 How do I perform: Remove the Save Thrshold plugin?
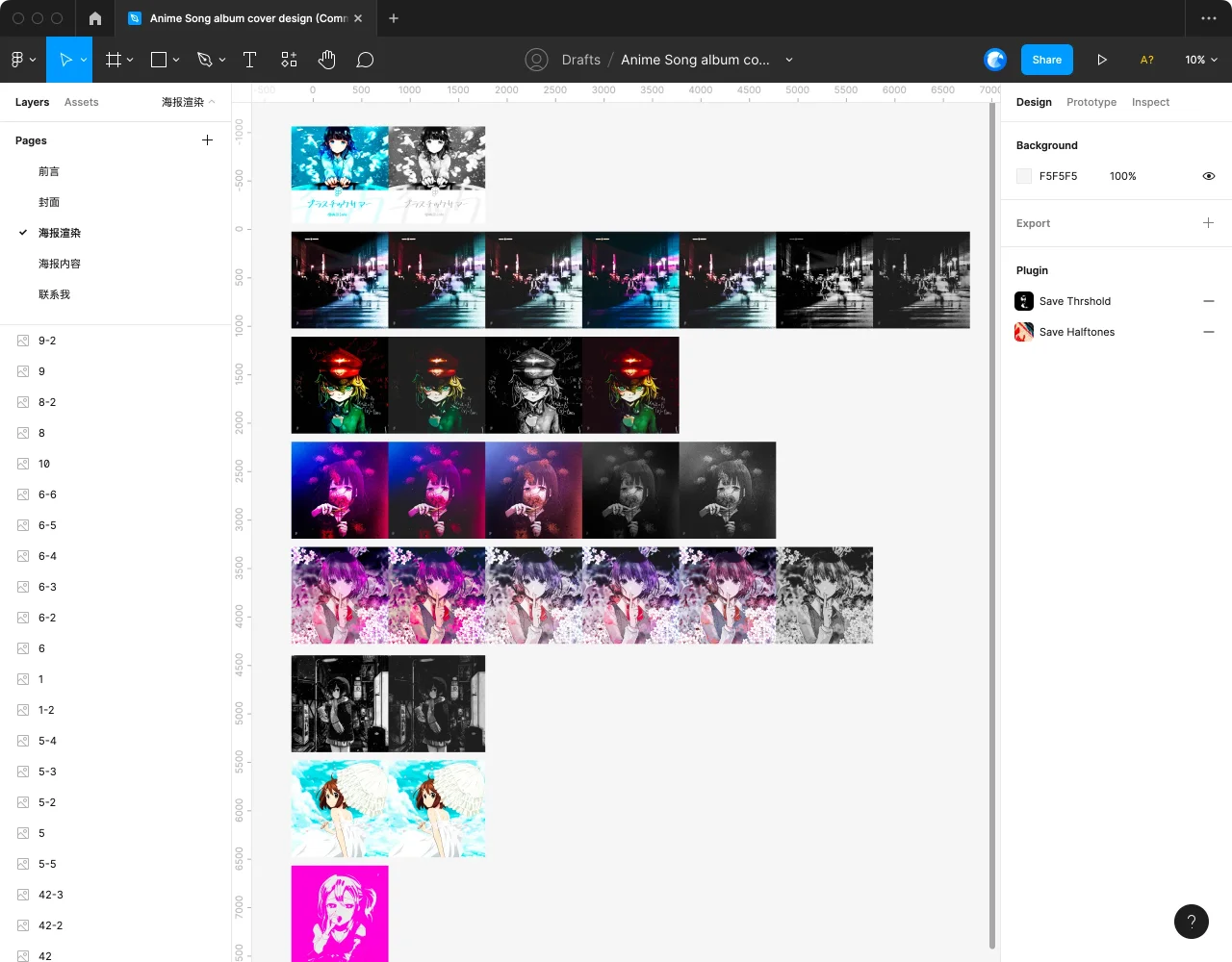point(1209,301)
